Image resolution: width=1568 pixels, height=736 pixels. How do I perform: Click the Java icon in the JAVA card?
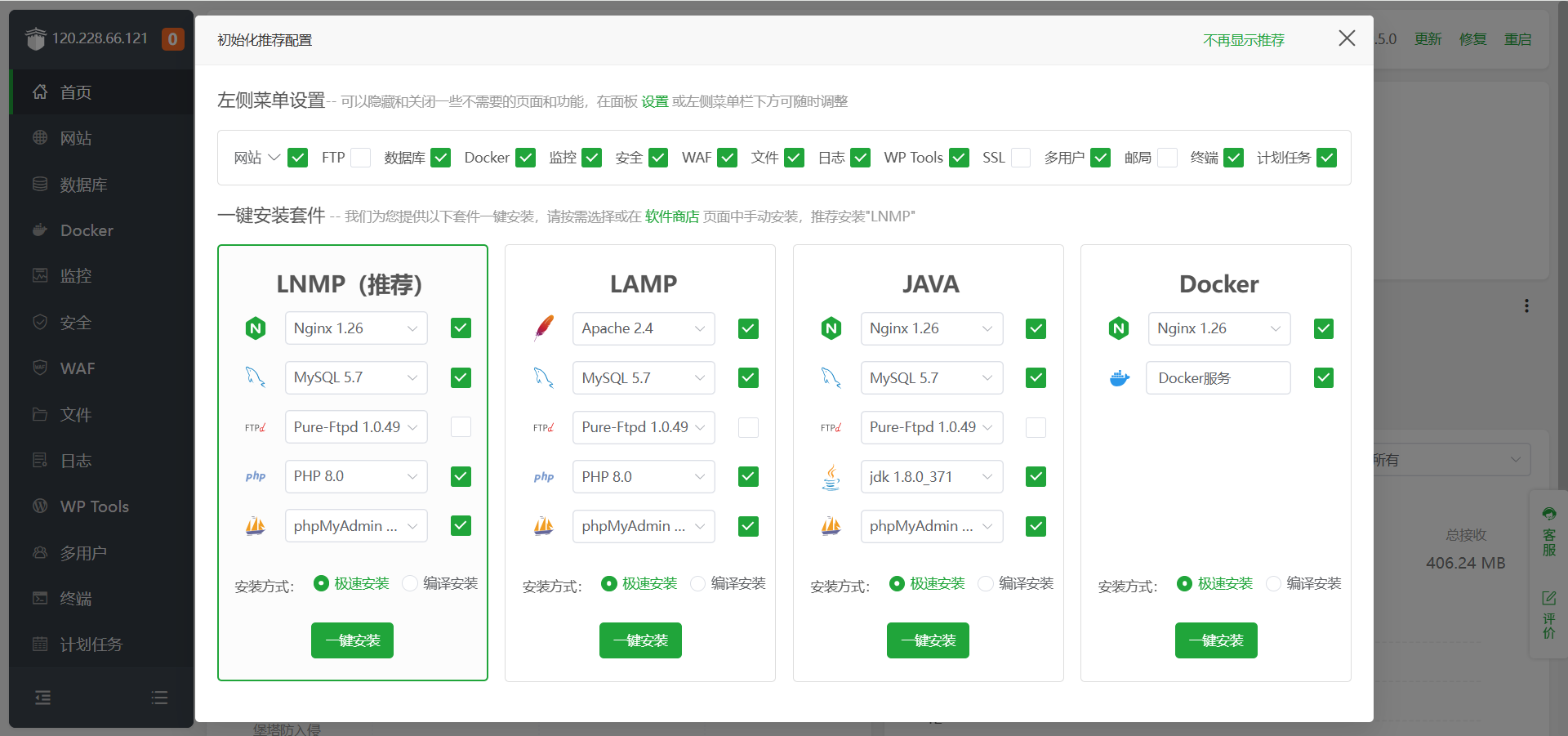coord(831,477)
